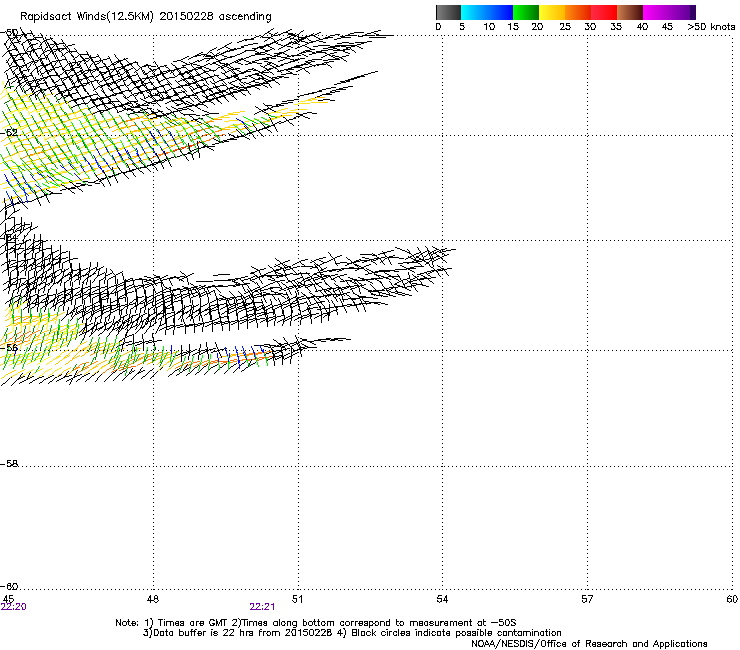Click longitude axis label '51'
The height and width of the screenshot is (650, 740).
tap(297, 599)
